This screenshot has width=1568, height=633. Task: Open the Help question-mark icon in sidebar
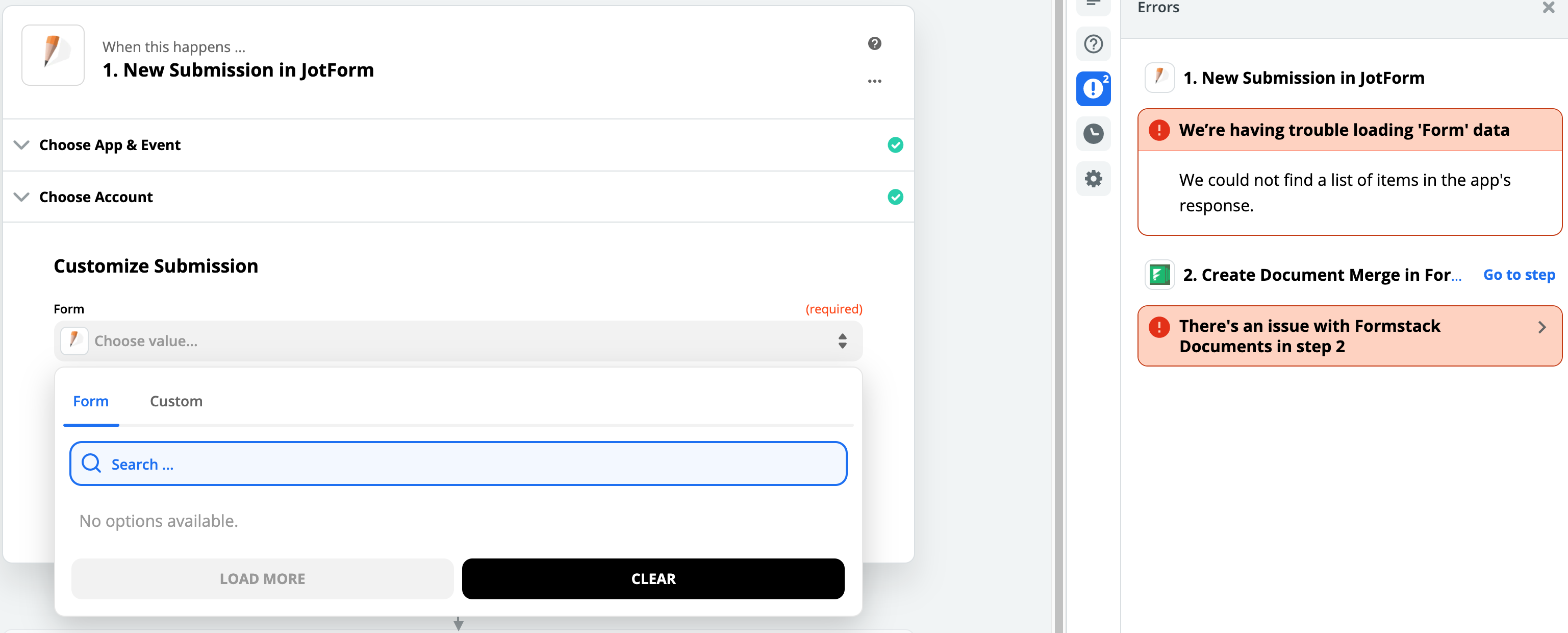[1093, 44]
